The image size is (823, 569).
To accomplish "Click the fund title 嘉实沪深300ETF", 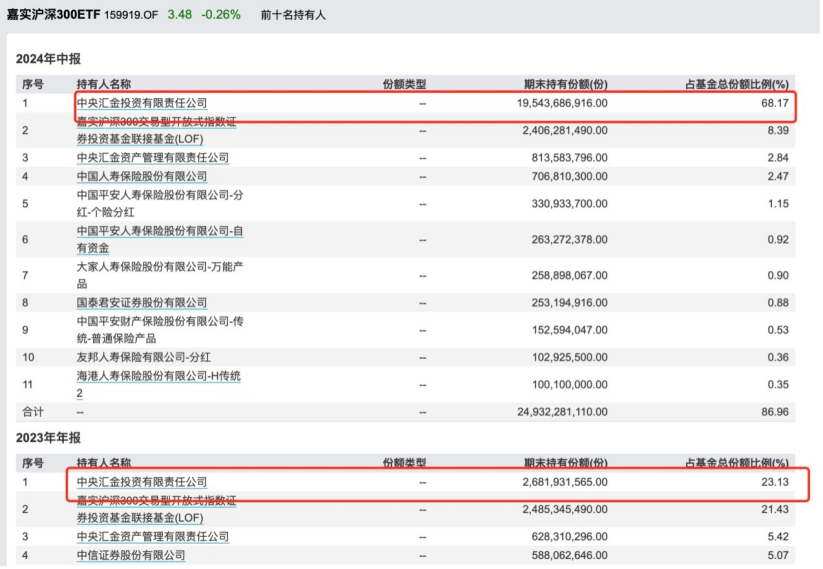I will pos(54,15).
